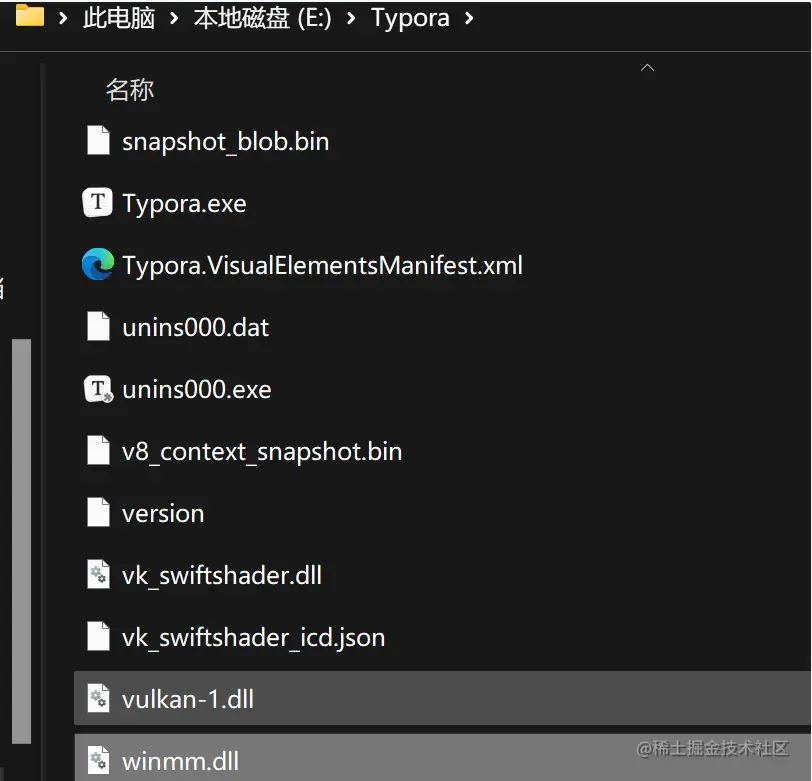Viewport: 812px width, 781px height.
Task: Click the winmm.dll gear icon
Action: click(98, 760)
